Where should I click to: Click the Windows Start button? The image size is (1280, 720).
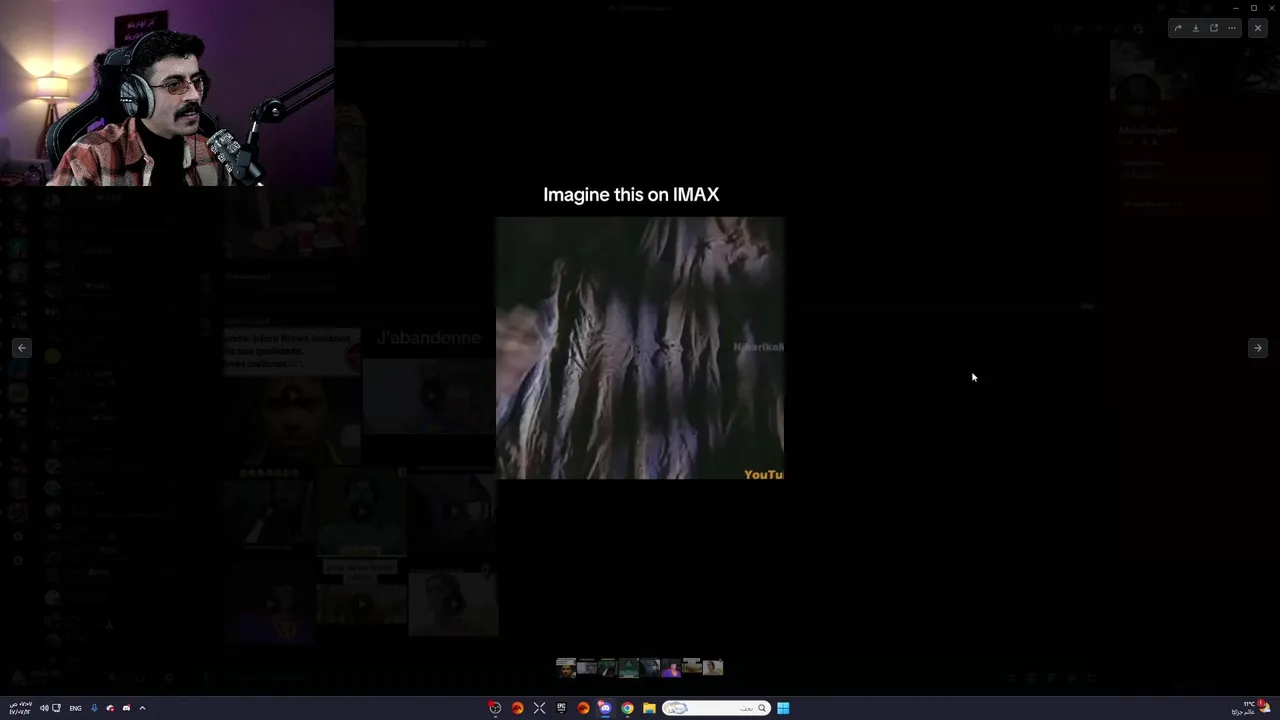pyautogui.click(x=783, y=708)
